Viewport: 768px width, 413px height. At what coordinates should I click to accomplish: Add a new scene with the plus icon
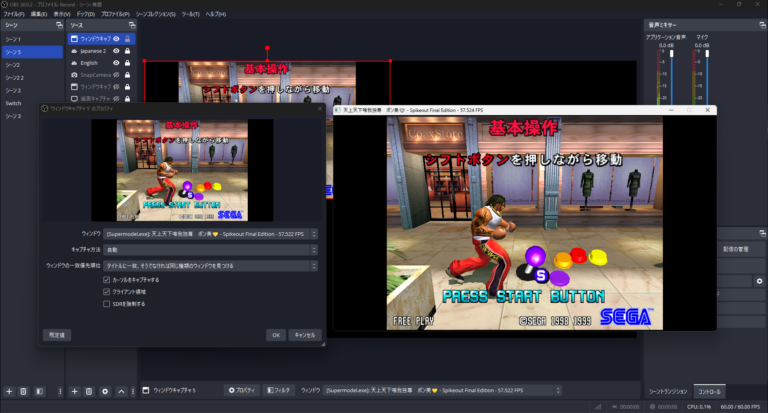click(x=9, y=391)
